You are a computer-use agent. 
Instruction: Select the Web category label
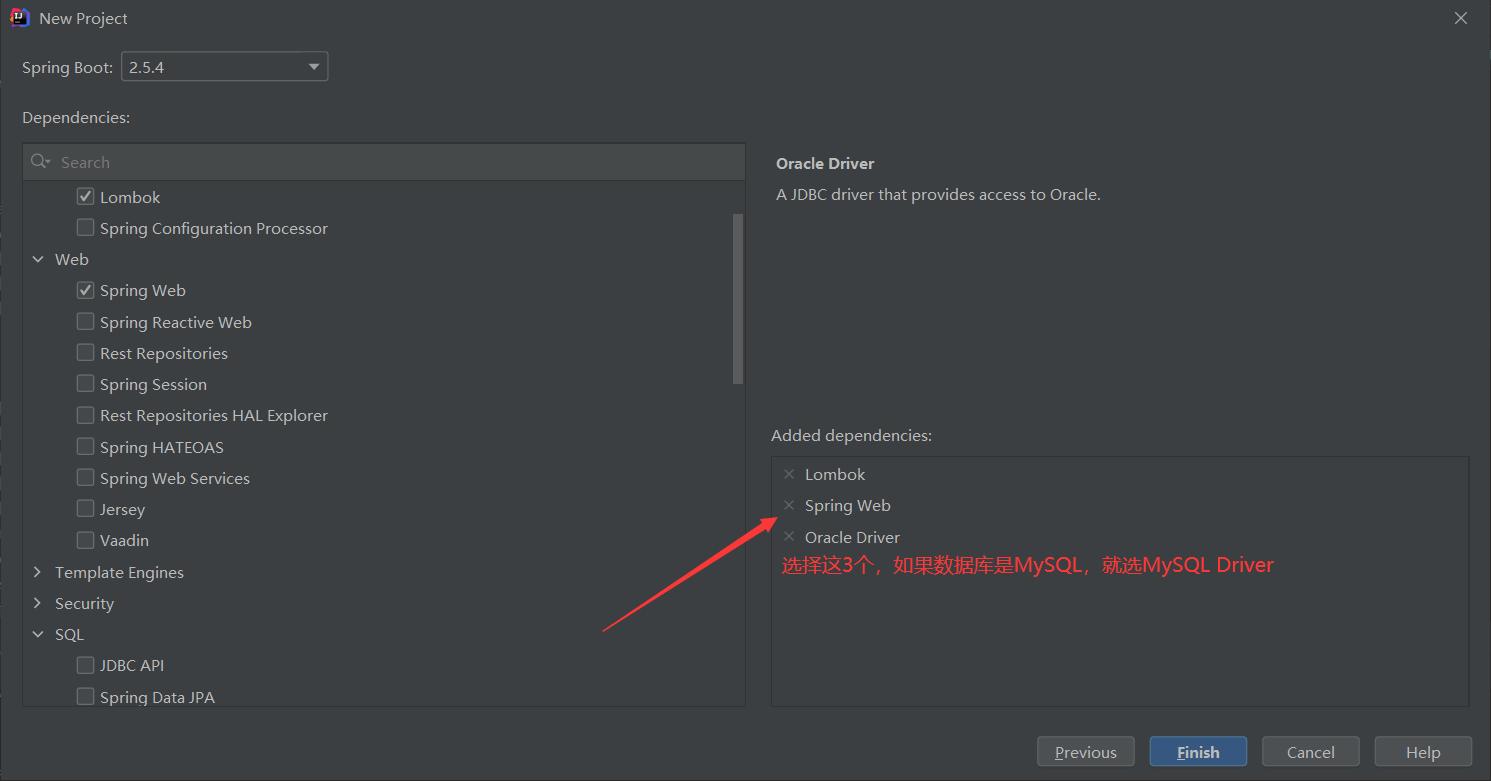pos(72,259)
